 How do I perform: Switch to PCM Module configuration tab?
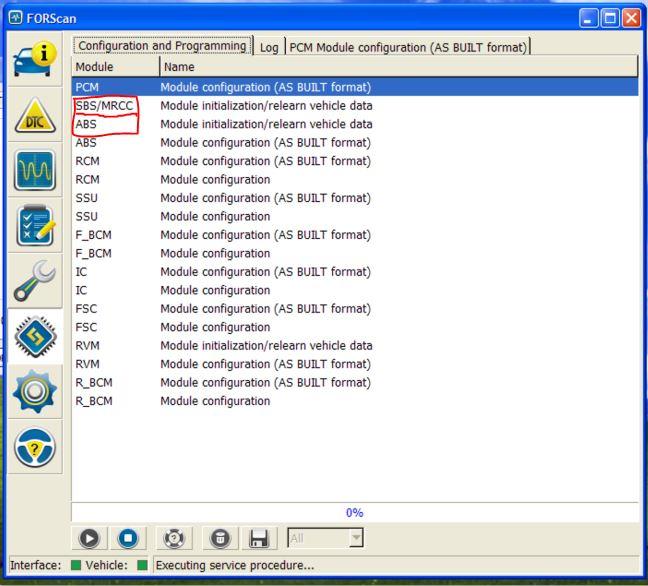(408, 47)
